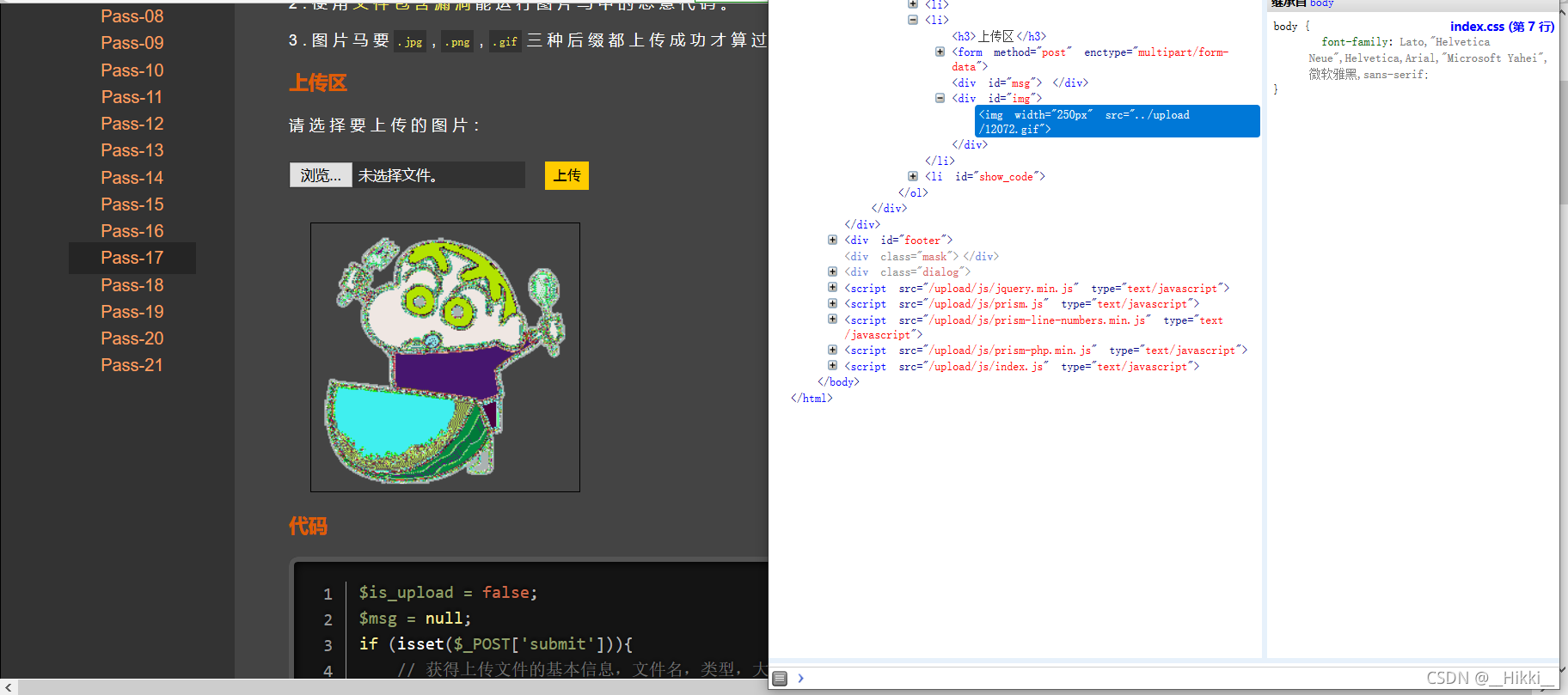Click the closing </body> tag
The height and width of the screenshot is (695, 1568).
(838, 382)
